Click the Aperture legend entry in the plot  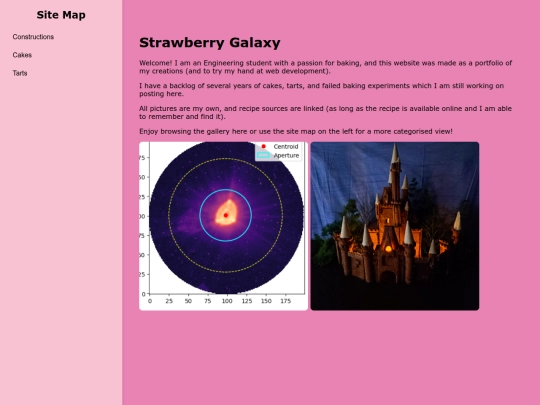pyautogui.click(x=278, y=155)
